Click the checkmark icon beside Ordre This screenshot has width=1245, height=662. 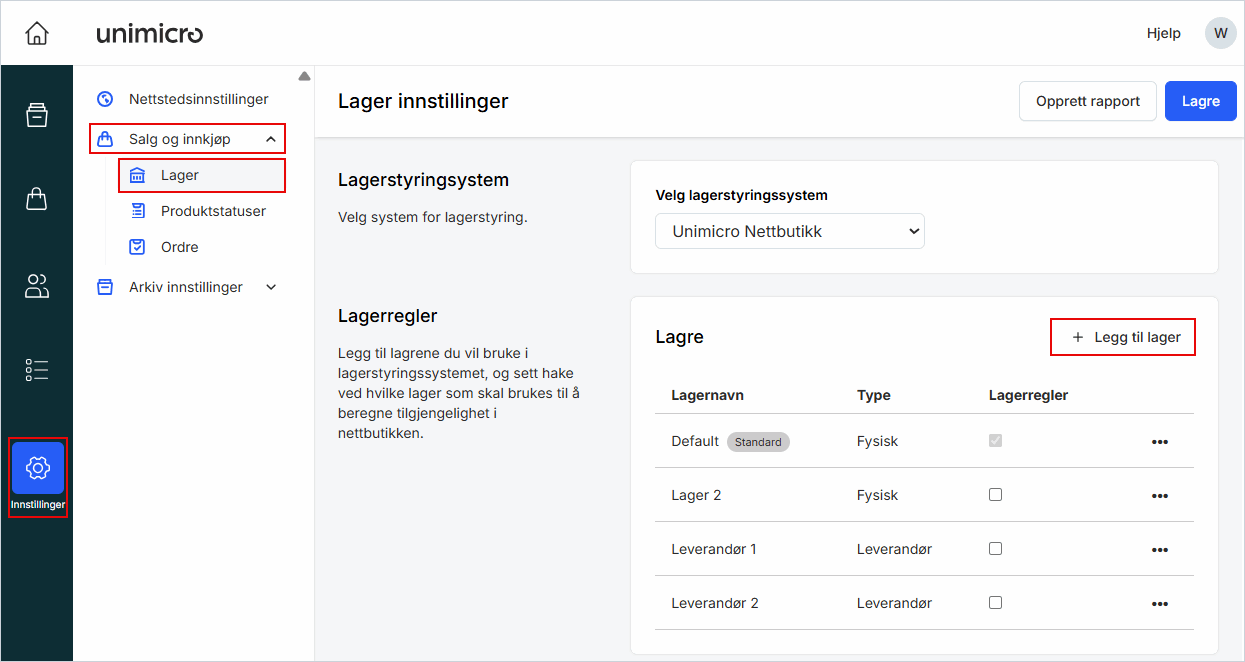coord(138,246)
